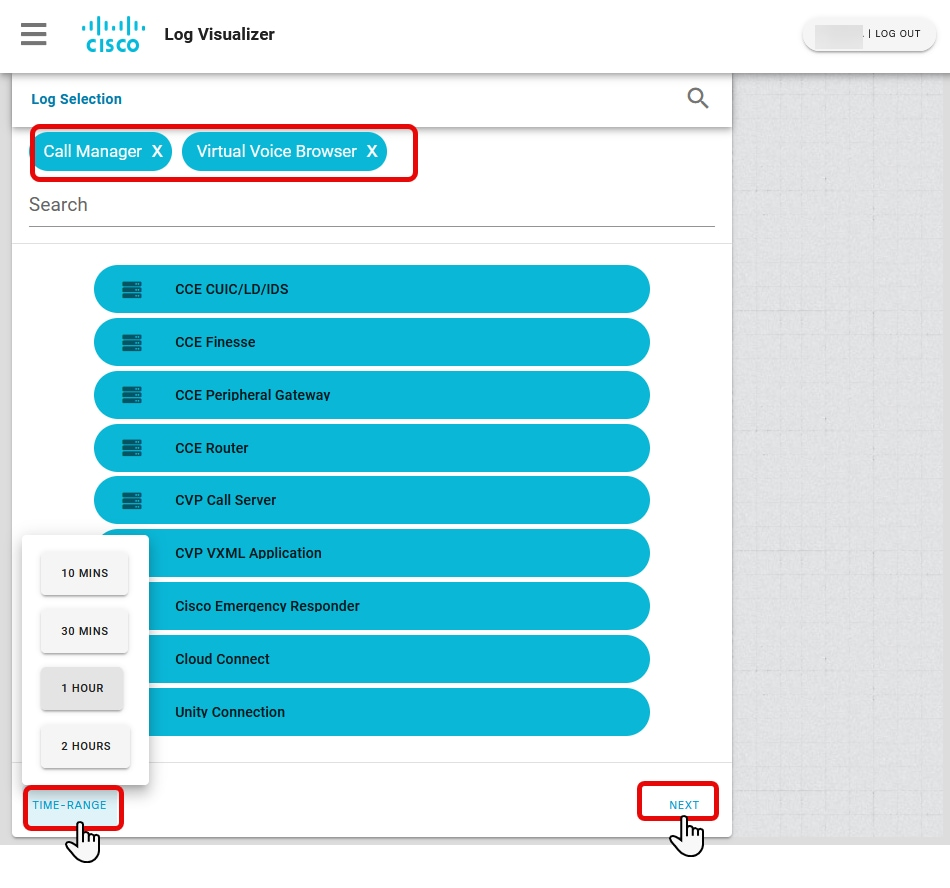
Task: Open the hamburger navigation menu
Action: click(33, 34)
